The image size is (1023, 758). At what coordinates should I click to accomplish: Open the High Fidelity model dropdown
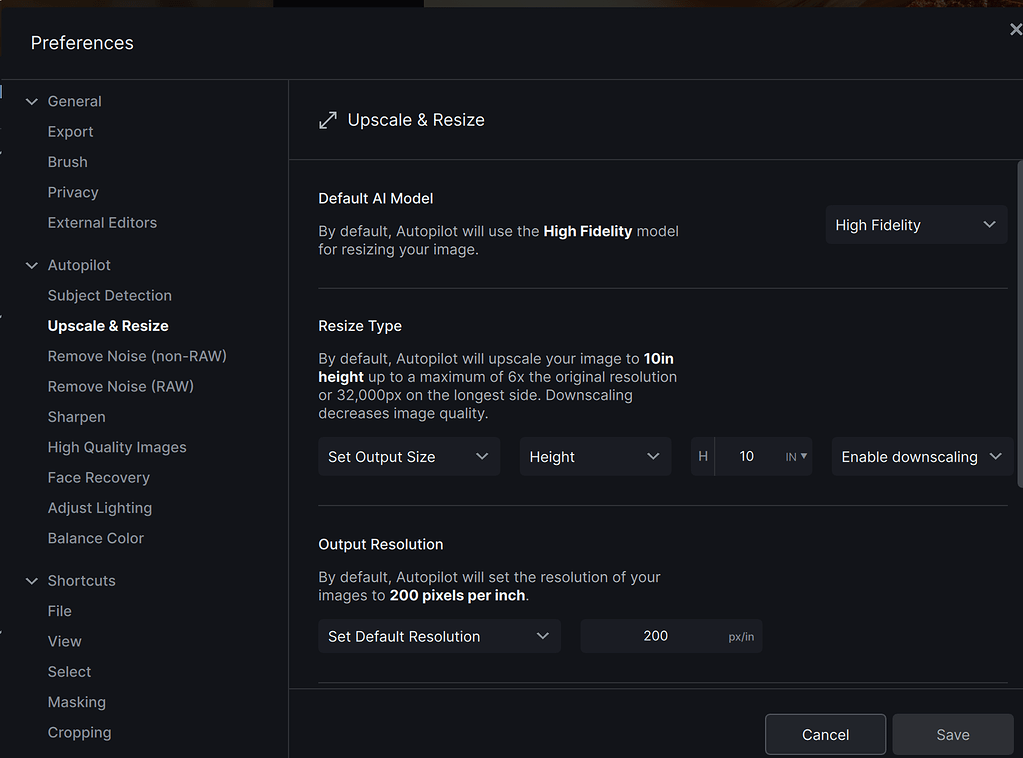click(x=914, y=224)
